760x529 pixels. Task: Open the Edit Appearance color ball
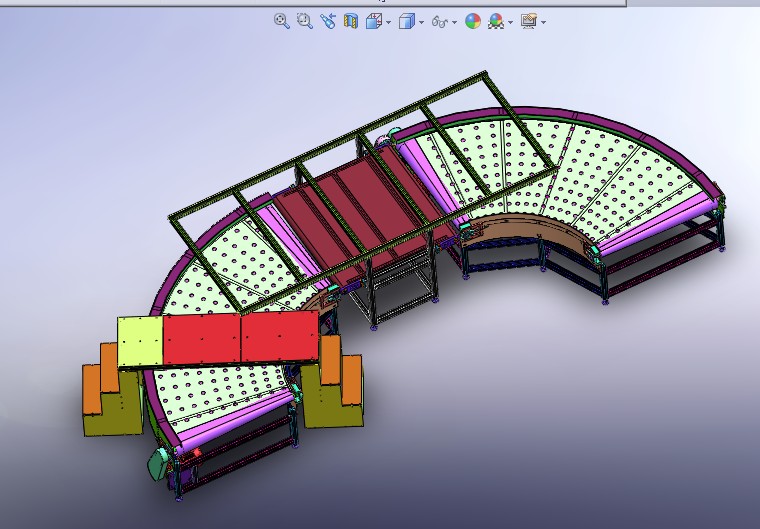click(x=473, y=21)
